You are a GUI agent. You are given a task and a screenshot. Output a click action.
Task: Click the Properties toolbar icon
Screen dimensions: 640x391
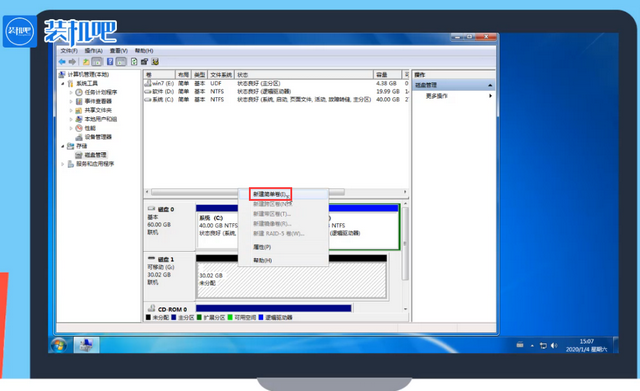point(144,62)
